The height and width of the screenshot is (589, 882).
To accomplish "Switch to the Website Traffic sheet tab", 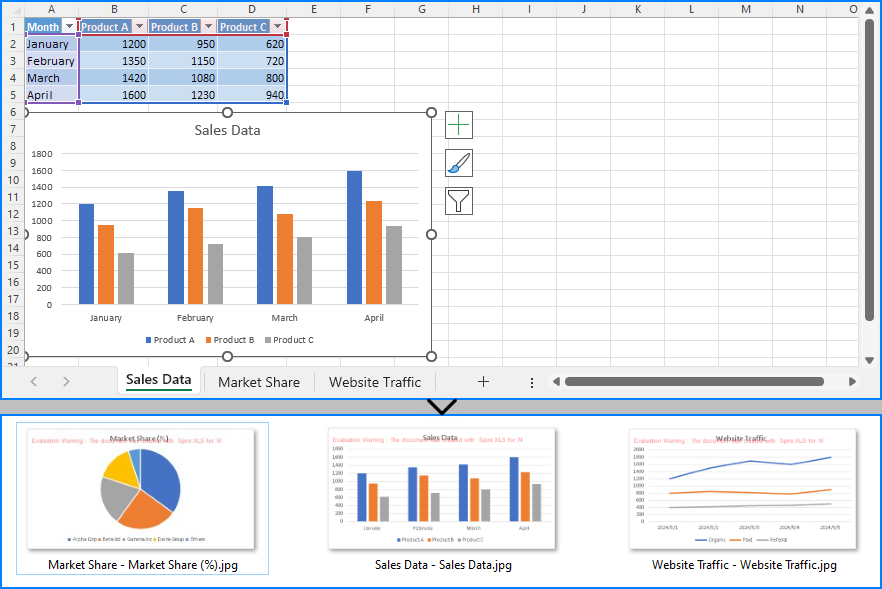I will tap(374, 381).
